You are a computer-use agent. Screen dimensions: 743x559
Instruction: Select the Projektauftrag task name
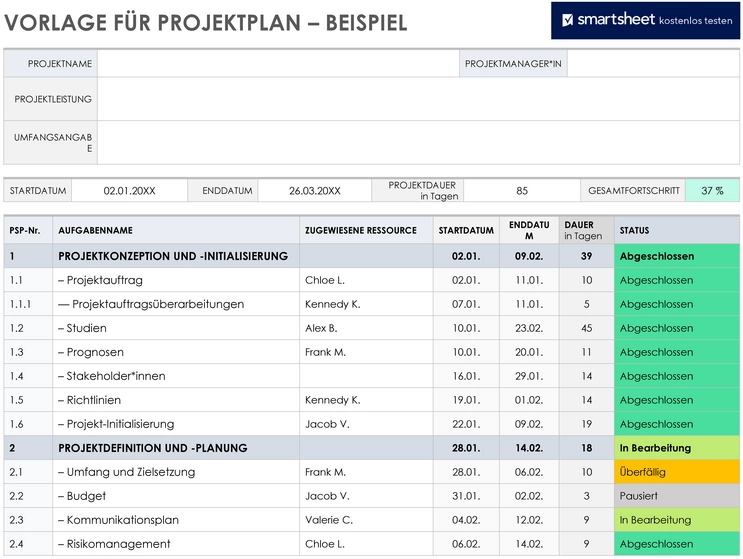pyautogui.click(x=176, y=280)
